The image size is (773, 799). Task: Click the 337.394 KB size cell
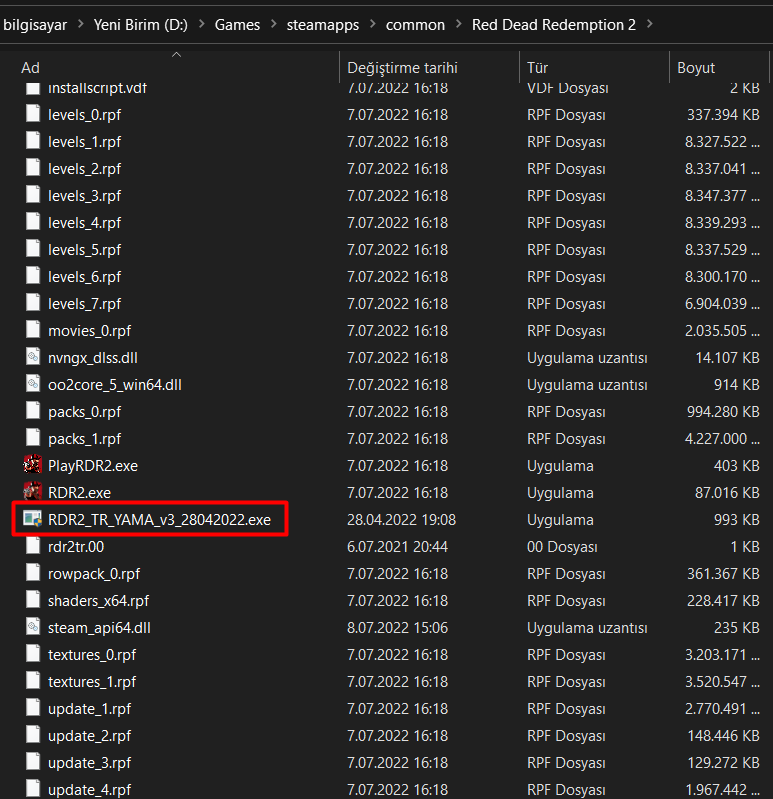coord(723,115)
